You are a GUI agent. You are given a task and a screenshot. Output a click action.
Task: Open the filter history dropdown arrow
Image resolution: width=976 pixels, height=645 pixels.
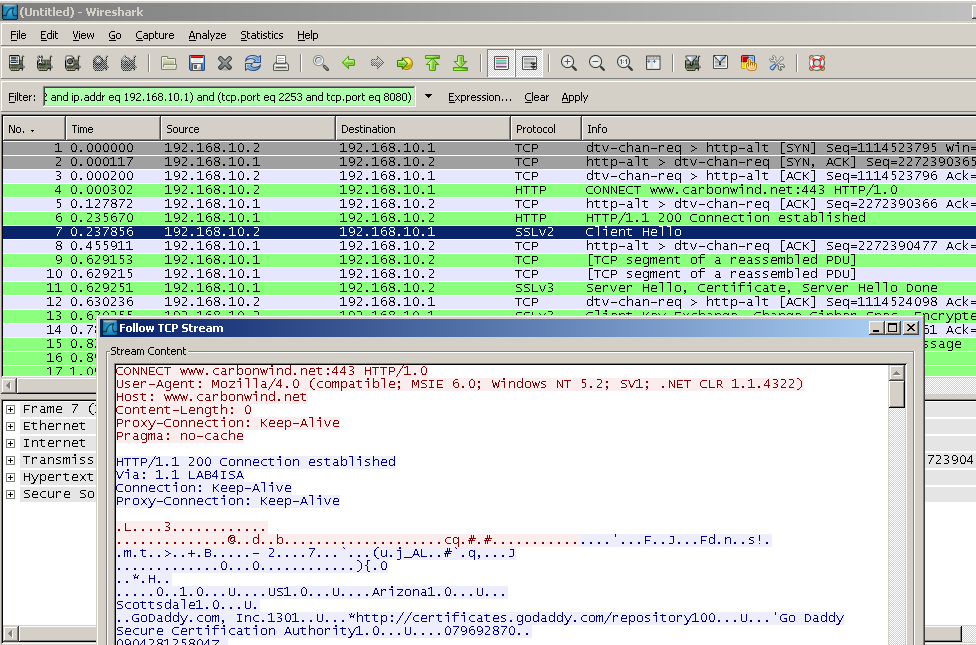(428, 97)
